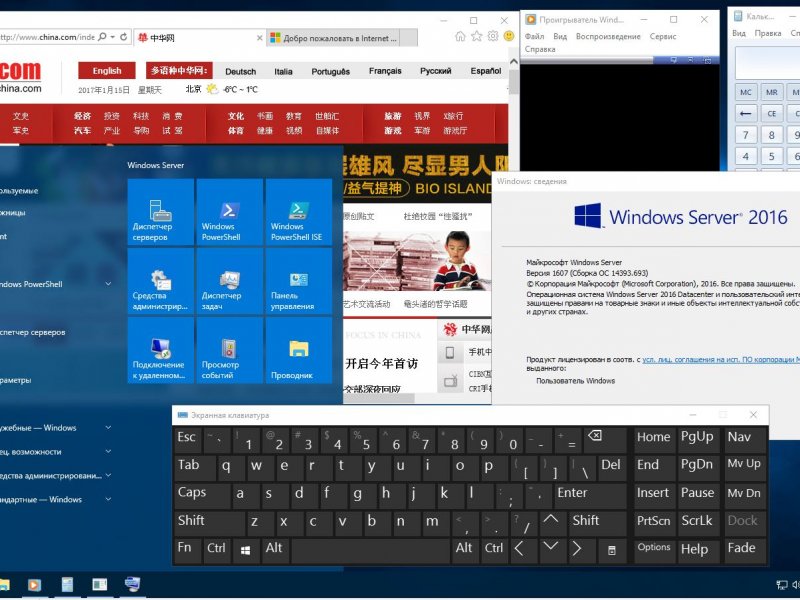This screenshot has height=600, width=800.
Task: Refresh the page in the browser address bar
Action: (x=123, y=37)
